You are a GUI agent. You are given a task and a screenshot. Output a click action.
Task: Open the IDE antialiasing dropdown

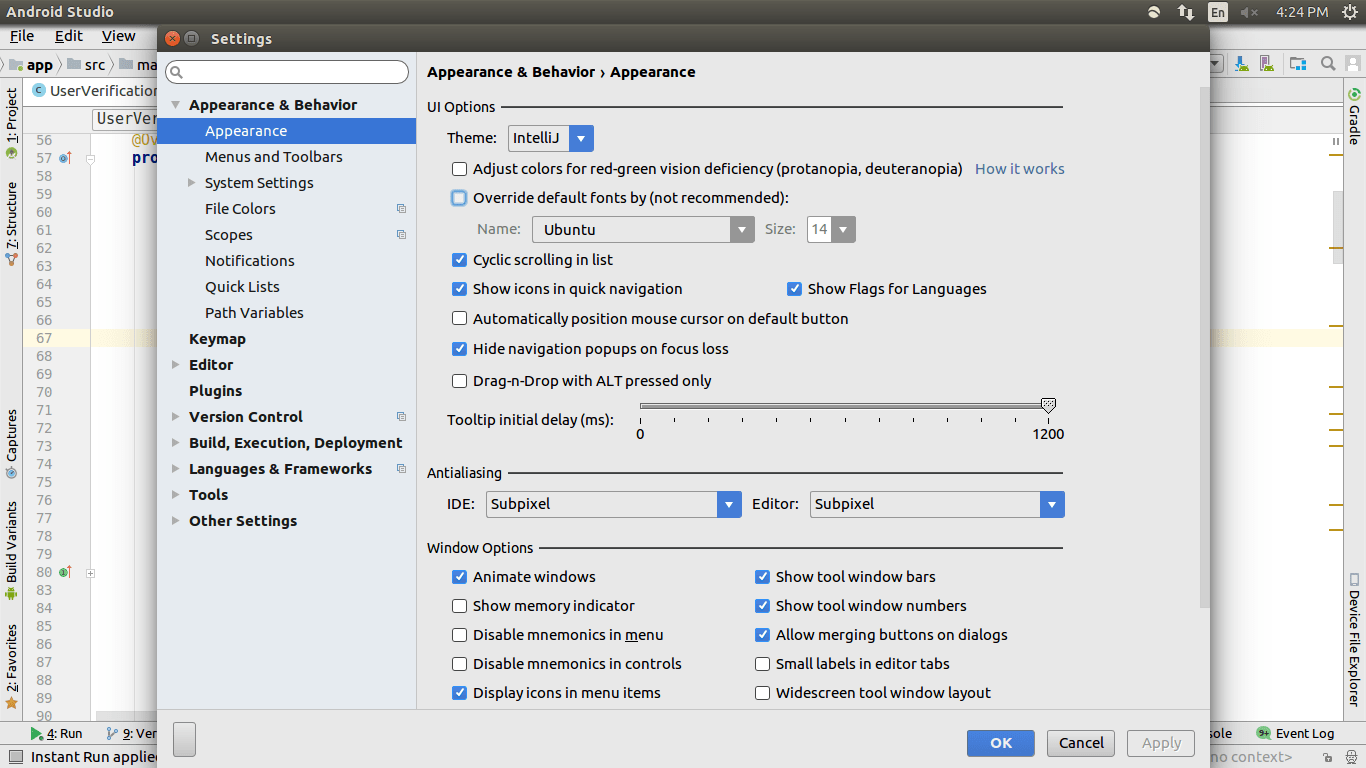point(614,504)
